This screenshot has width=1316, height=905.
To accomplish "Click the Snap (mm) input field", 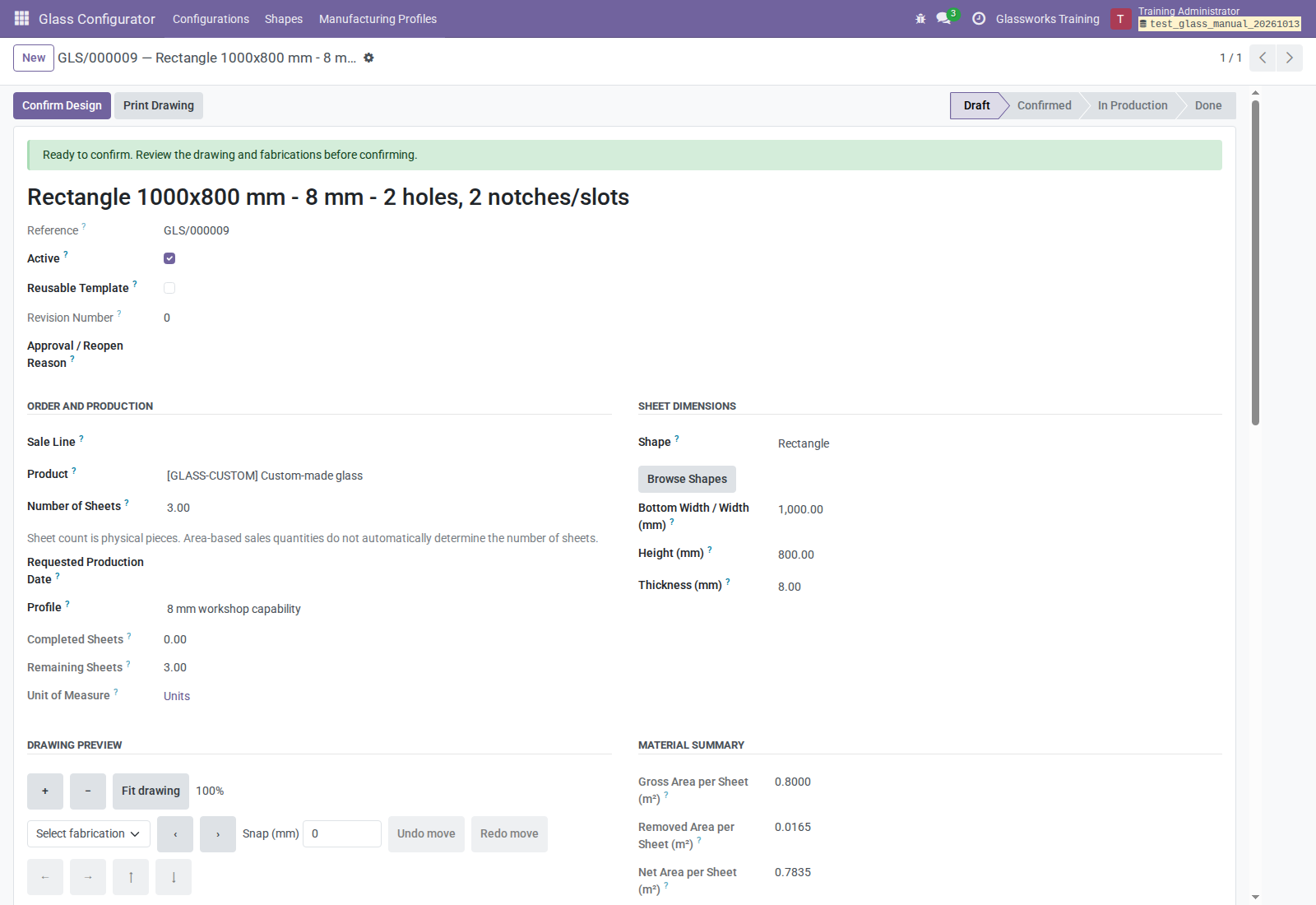I will 342,833.
